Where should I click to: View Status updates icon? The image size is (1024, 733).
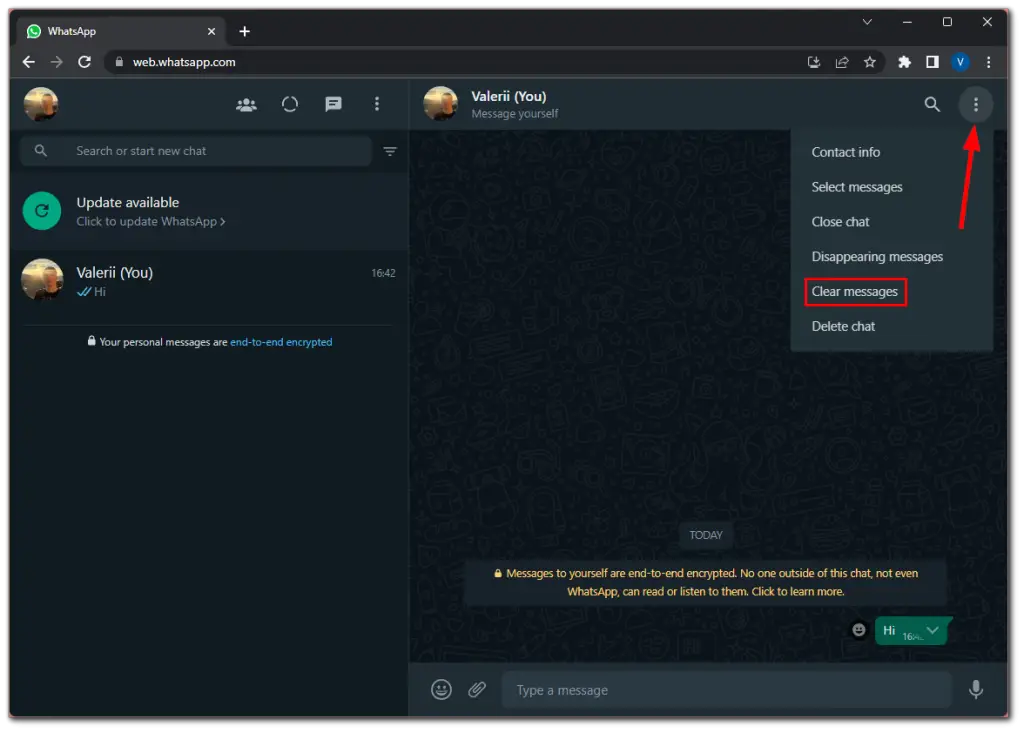289,104
